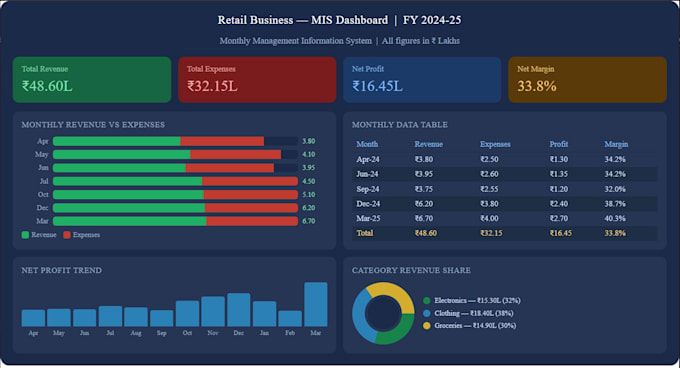The height and width of the screenshot is (368, 680).
Task: Click the ₹48.60 total revenue cell
Action: [x=426, y=233]
